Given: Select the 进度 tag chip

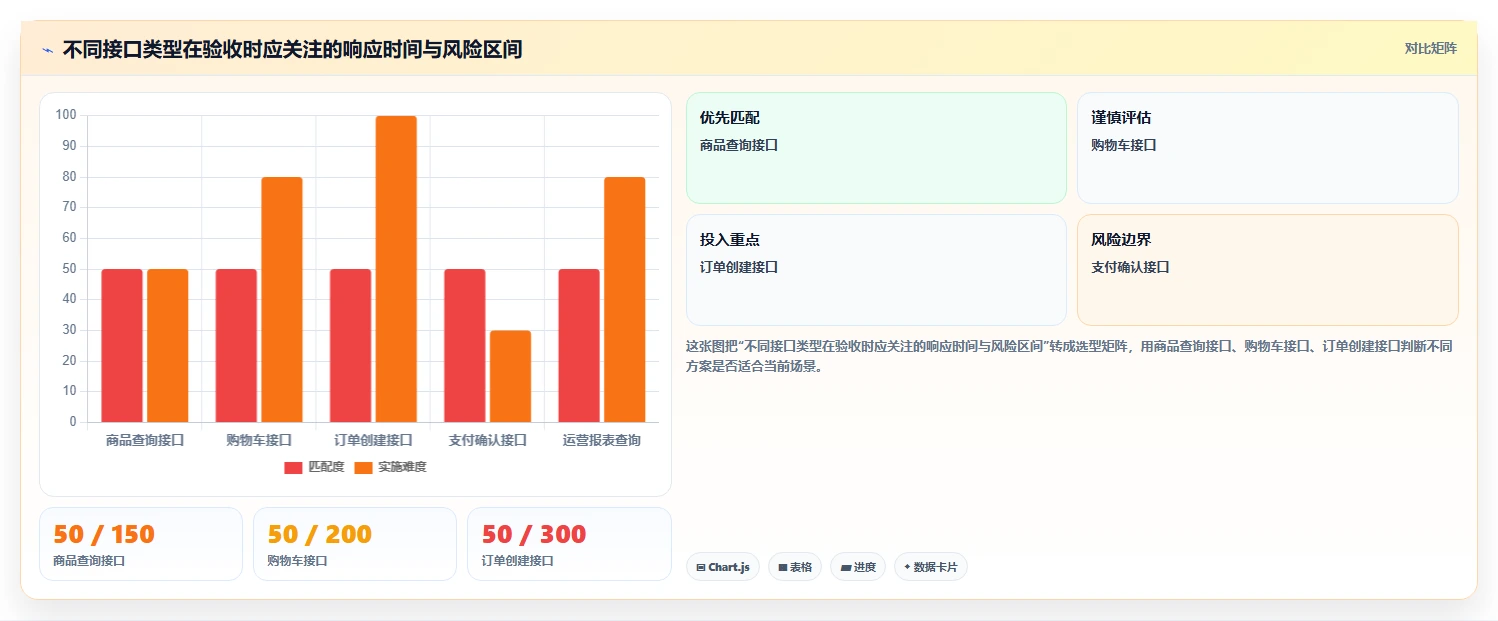Looking at the screenshot, I should [x=858, y=567].
